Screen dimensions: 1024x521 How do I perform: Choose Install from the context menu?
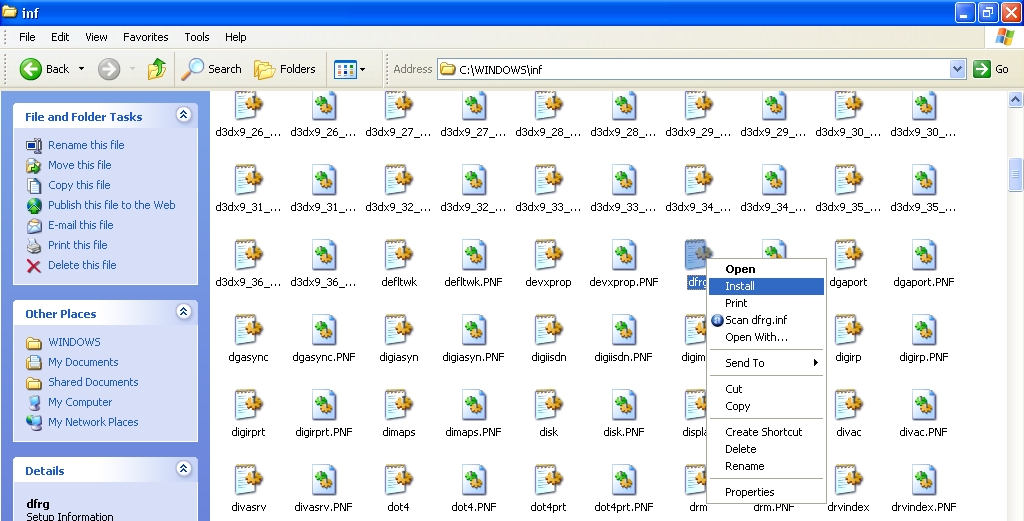(x=740, y=286)
